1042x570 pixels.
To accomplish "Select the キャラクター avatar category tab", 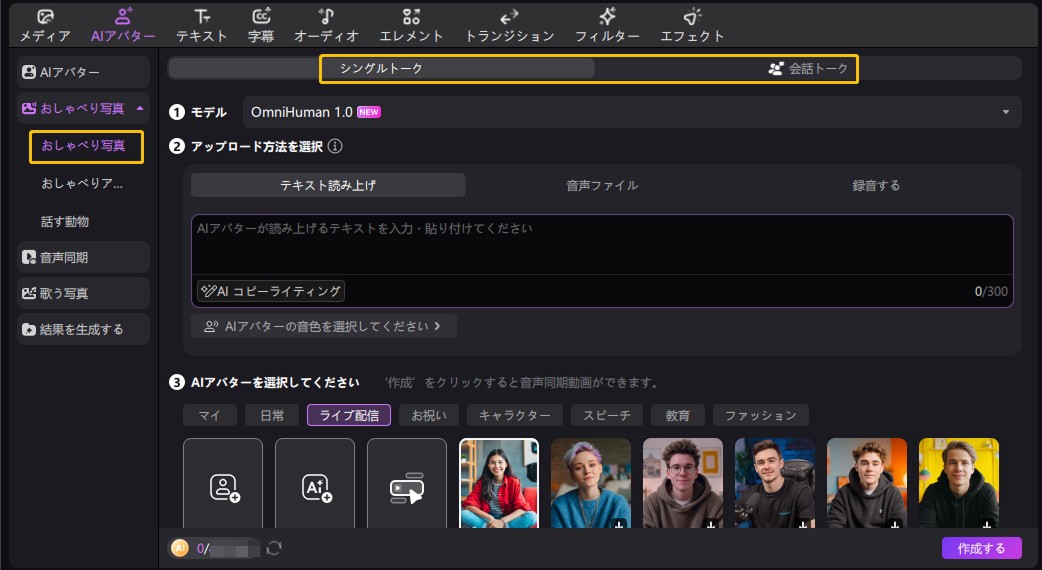I will (x=514, y=415).
